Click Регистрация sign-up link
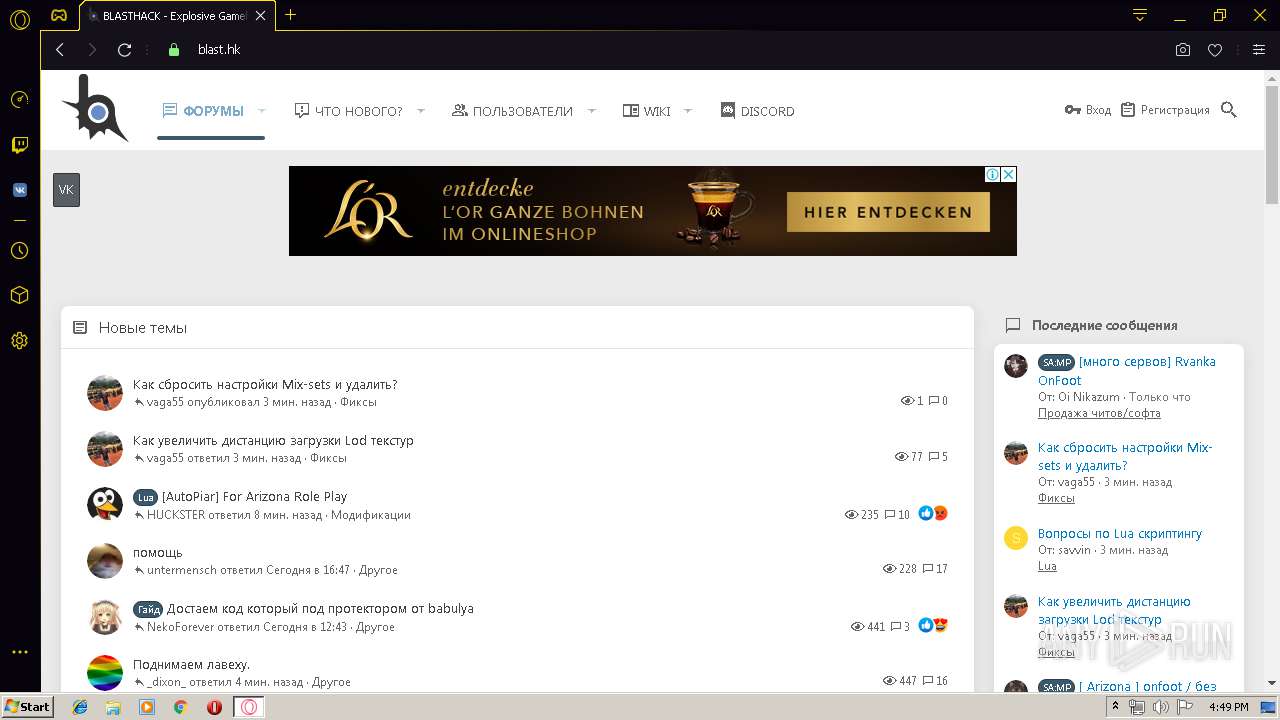This screenshot has height=720, width=1280. pyautogui.click(x=1165, y=110)
